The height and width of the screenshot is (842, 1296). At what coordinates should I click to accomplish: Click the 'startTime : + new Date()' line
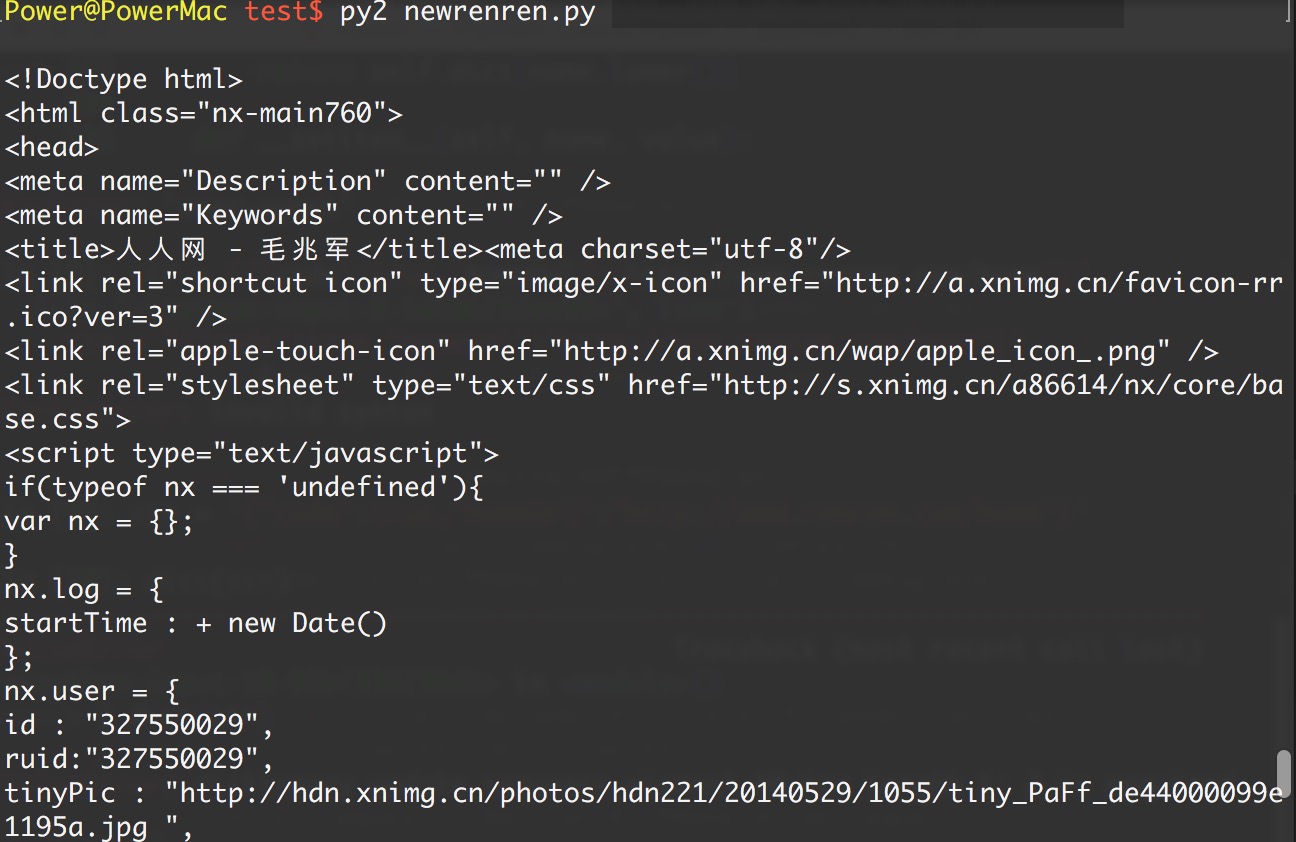click(x=195, y=623)
